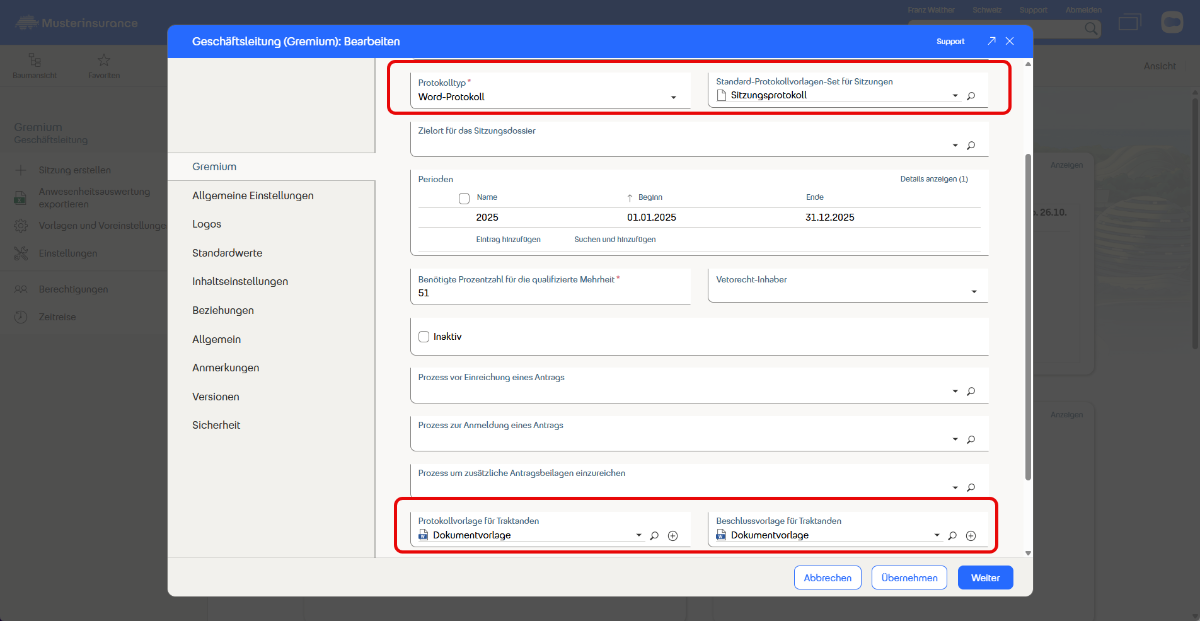
Task: Expand the Protokolltyp dropdown
Action: click(673, 97)
